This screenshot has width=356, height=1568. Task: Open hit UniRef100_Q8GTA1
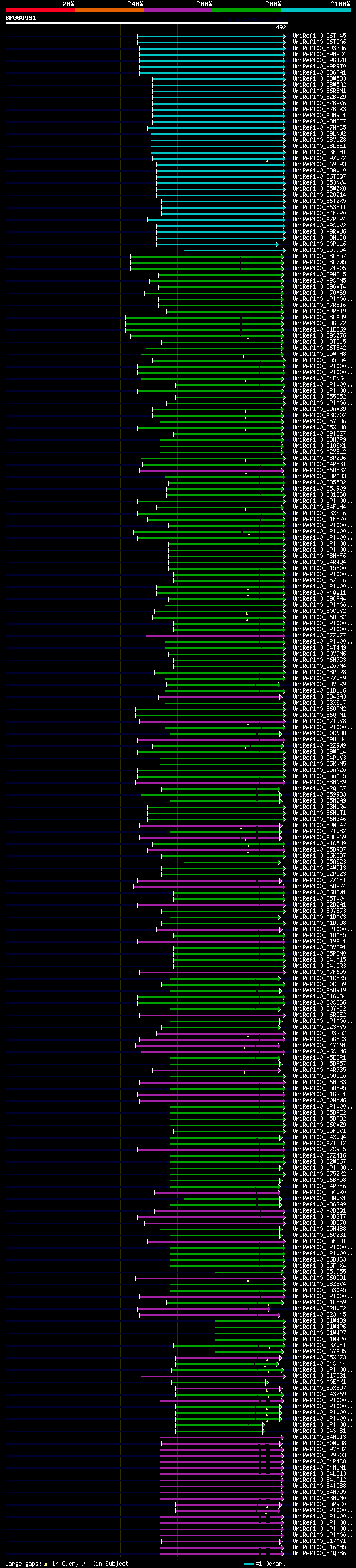[319, 72]
